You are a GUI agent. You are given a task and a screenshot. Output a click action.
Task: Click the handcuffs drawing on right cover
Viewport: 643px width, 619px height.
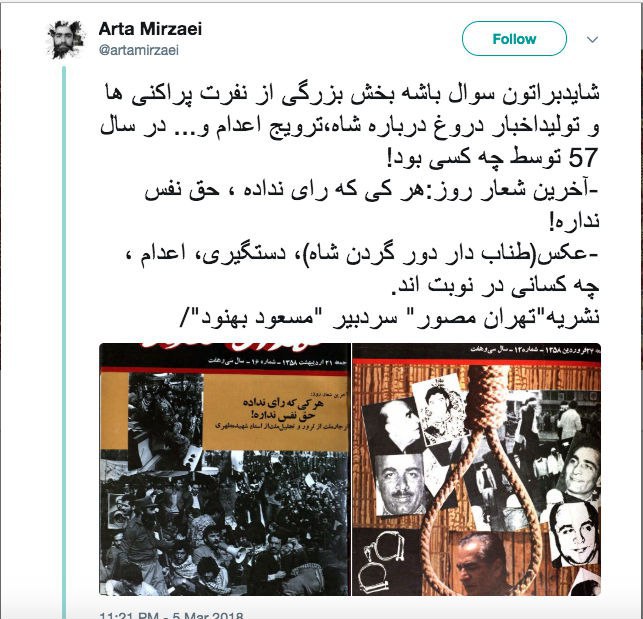pos(381,561)
